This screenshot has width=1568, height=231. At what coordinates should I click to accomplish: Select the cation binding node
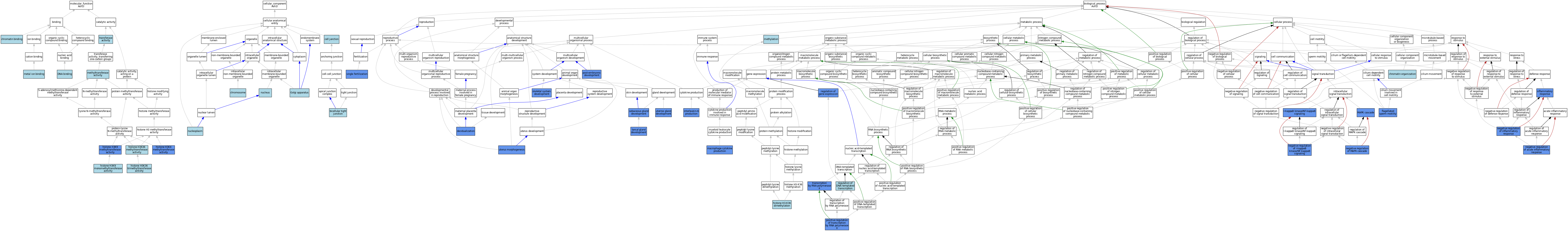point(34,56)
